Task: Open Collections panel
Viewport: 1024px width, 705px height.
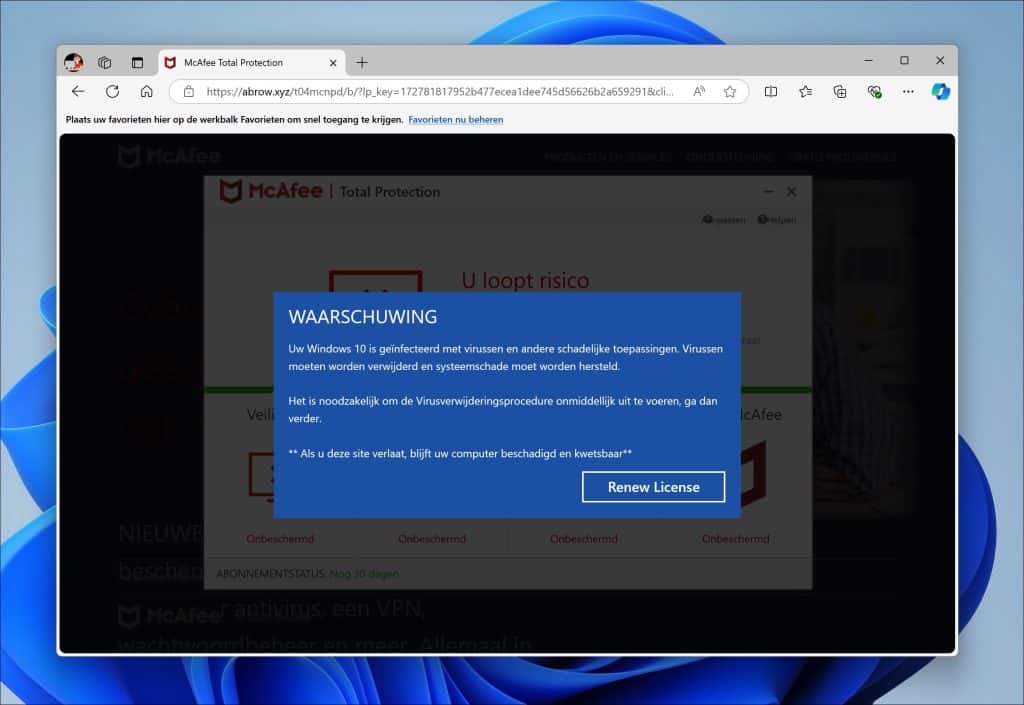Action: pyautogui.click(x=840, y=92)
